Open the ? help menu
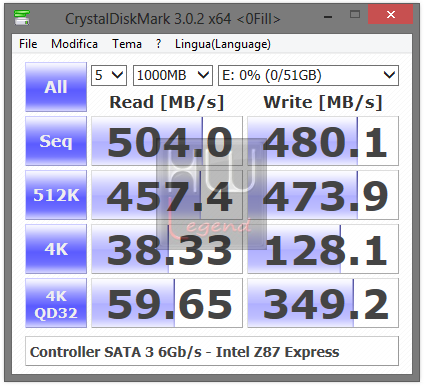Image resolution: width=424 pixels, height=388 pixels. coord(158,44)
